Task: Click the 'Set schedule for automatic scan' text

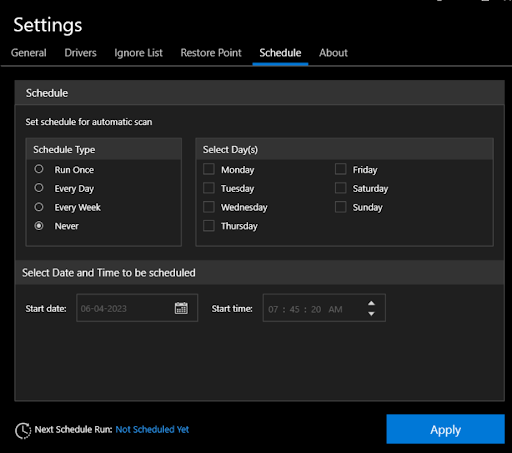Action: tap(89, 122)
